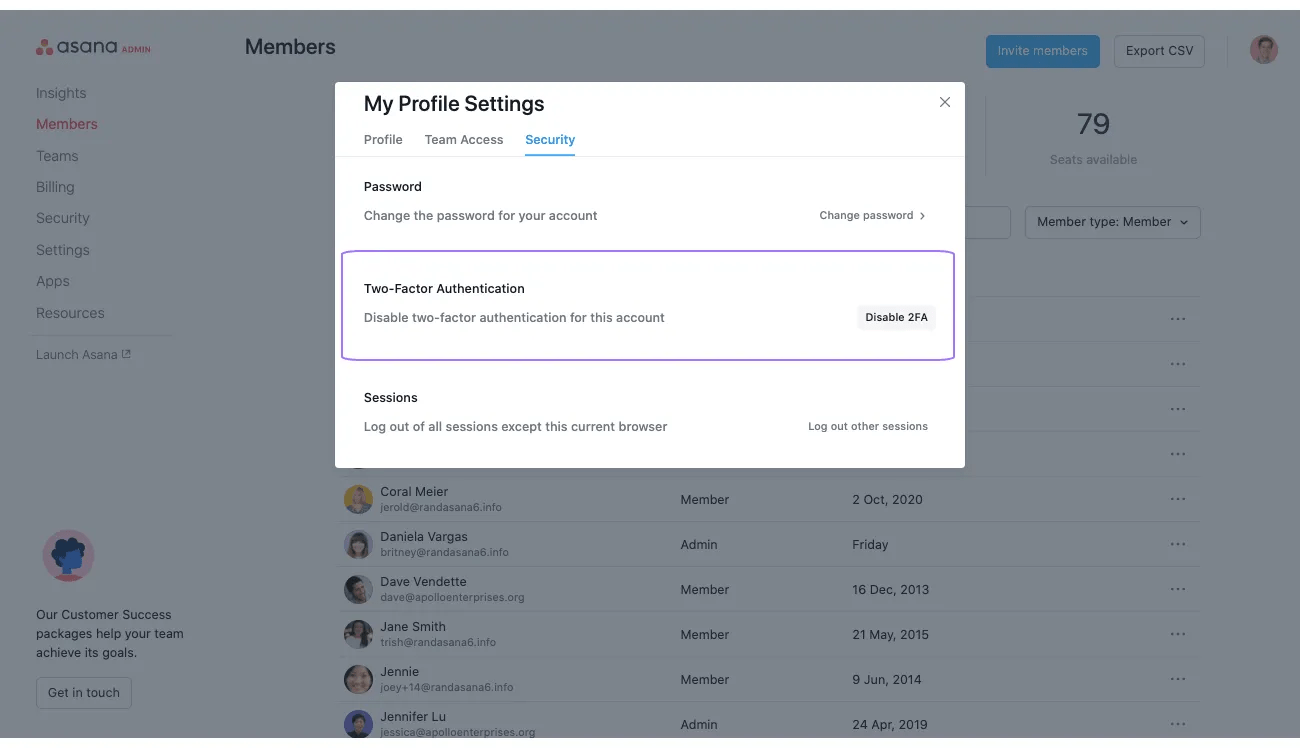Image resolution: width=1300 pixels, height=748 pixels.
Task: Switch to the Team Access tab
Action: (x=464, y=140)
